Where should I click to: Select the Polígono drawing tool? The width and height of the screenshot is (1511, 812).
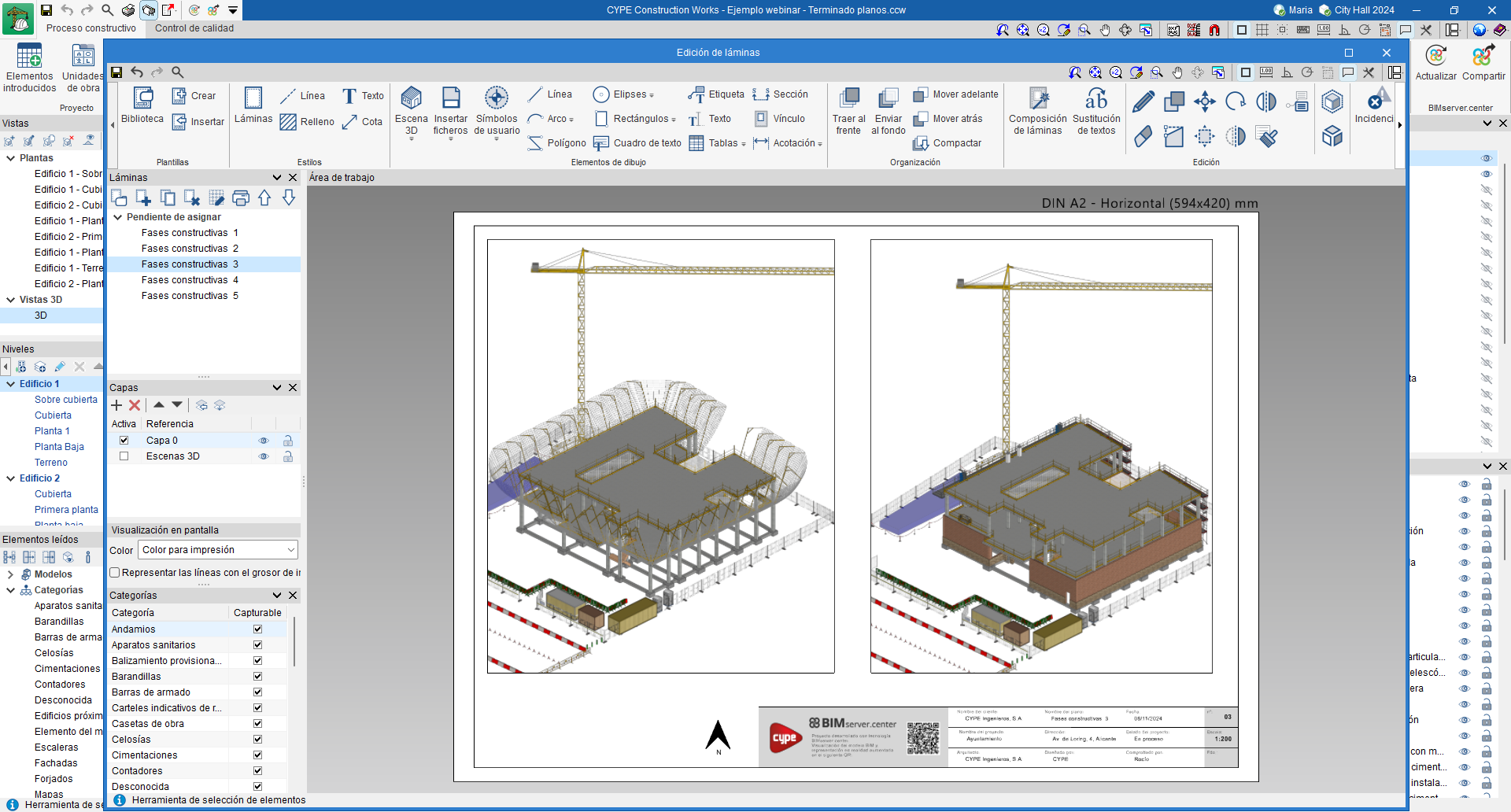click(x=557, y=143)
